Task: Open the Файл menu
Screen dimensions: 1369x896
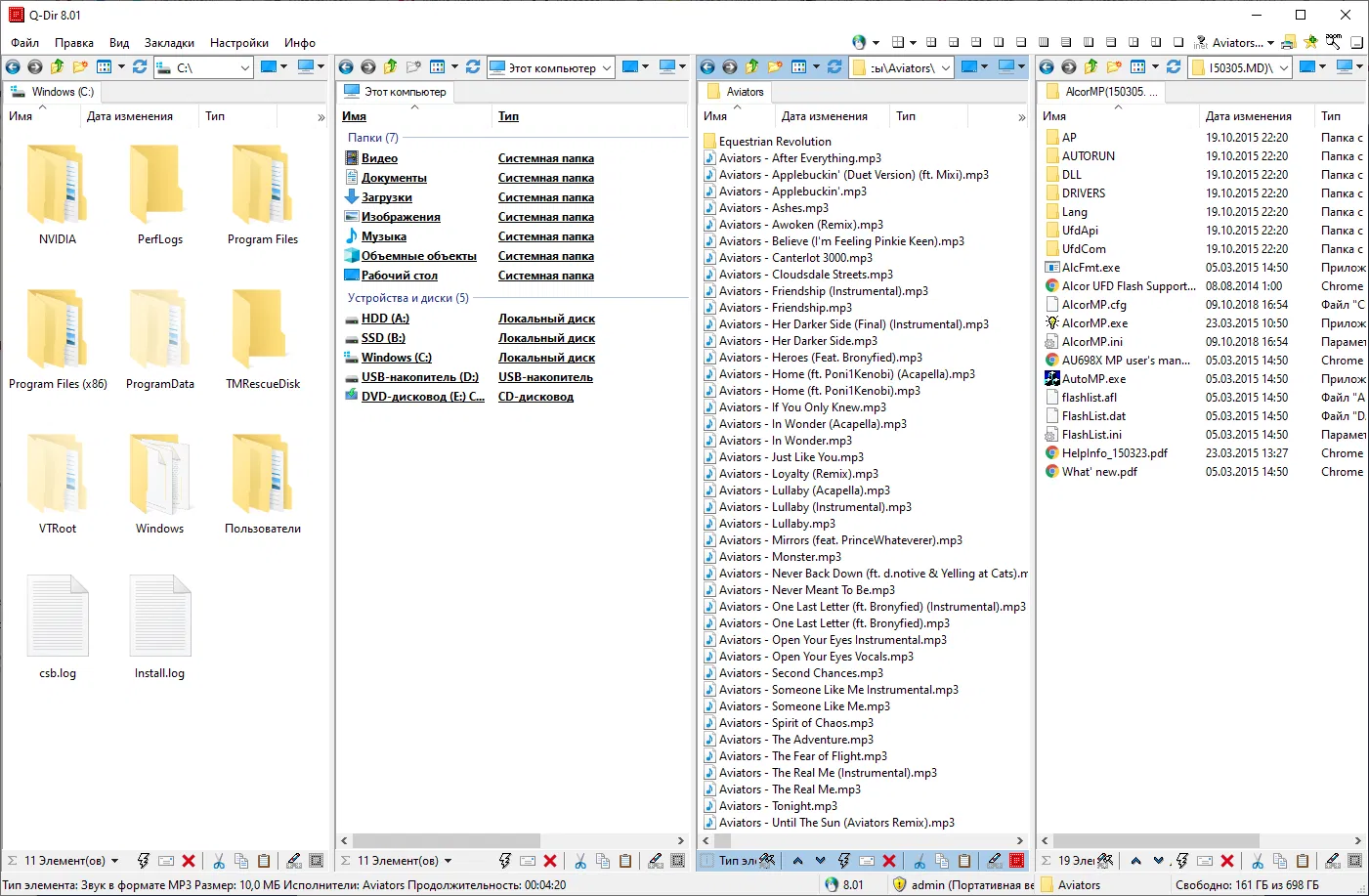Action: (x=25, y=43)
